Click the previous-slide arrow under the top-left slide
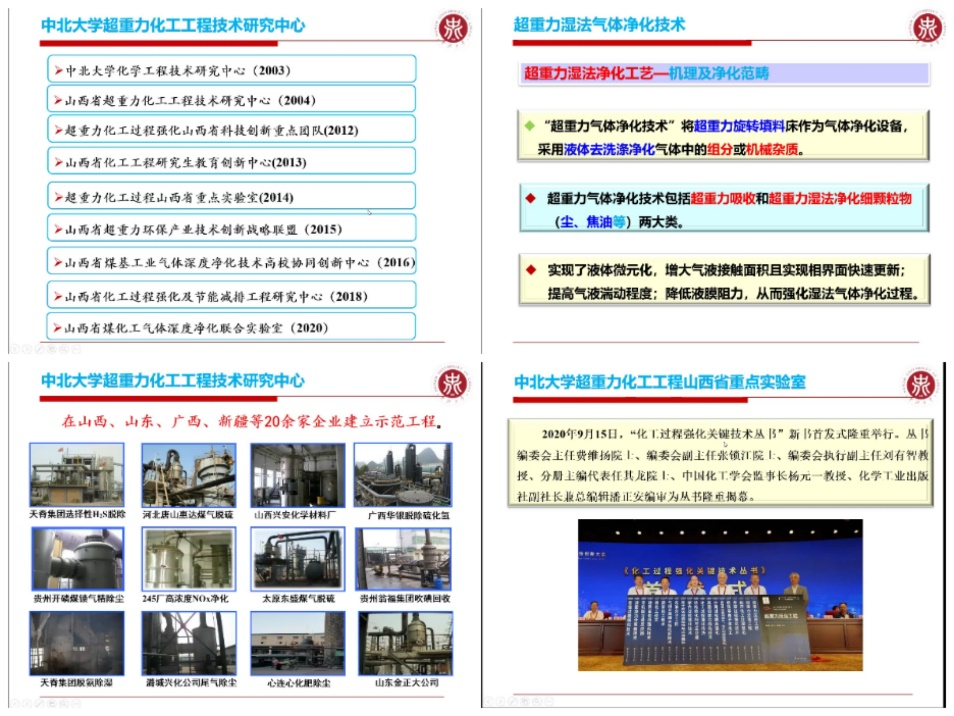 (15, 350)
